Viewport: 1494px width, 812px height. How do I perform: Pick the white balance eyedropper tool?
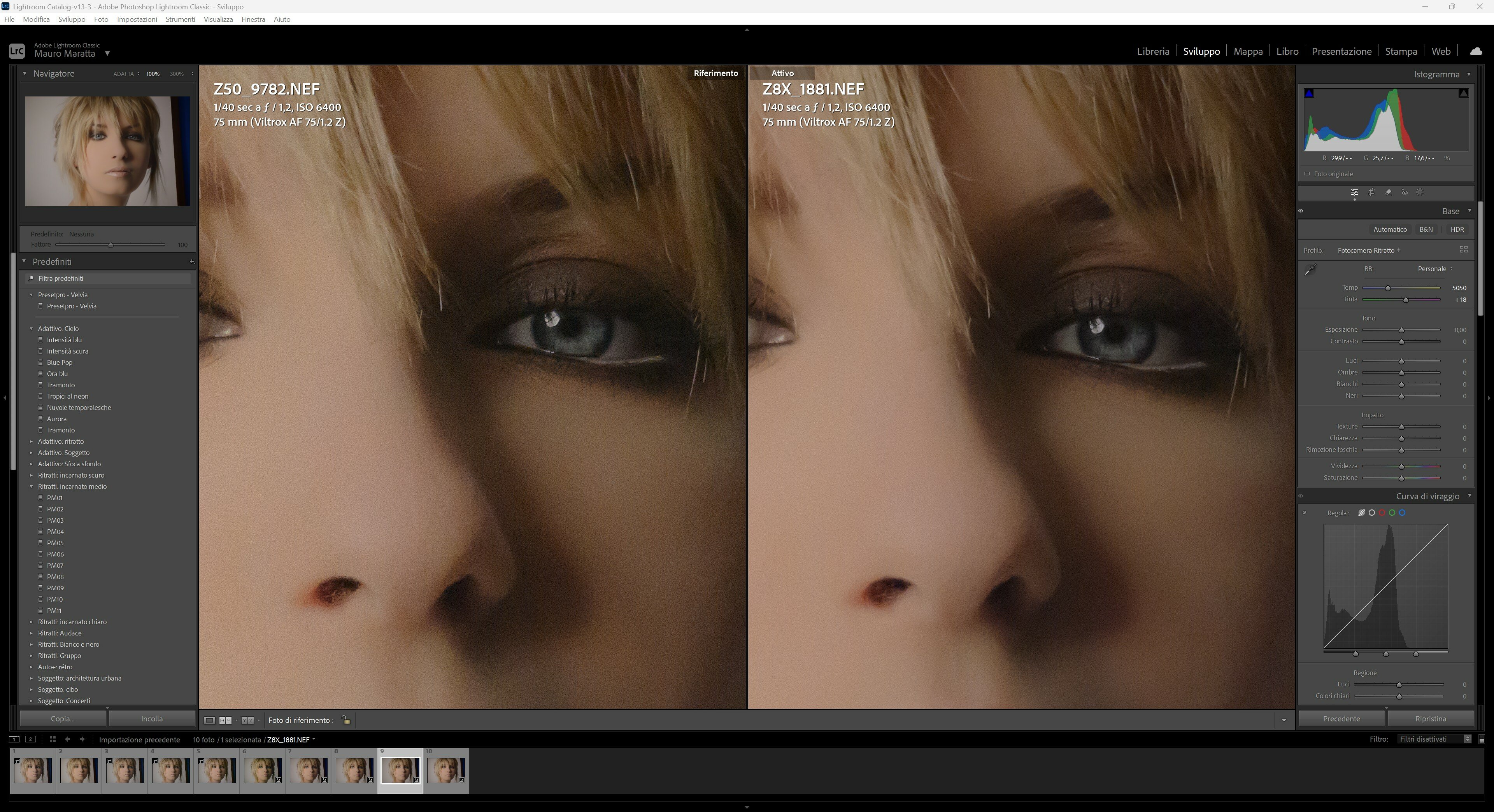coord(1311,269)
